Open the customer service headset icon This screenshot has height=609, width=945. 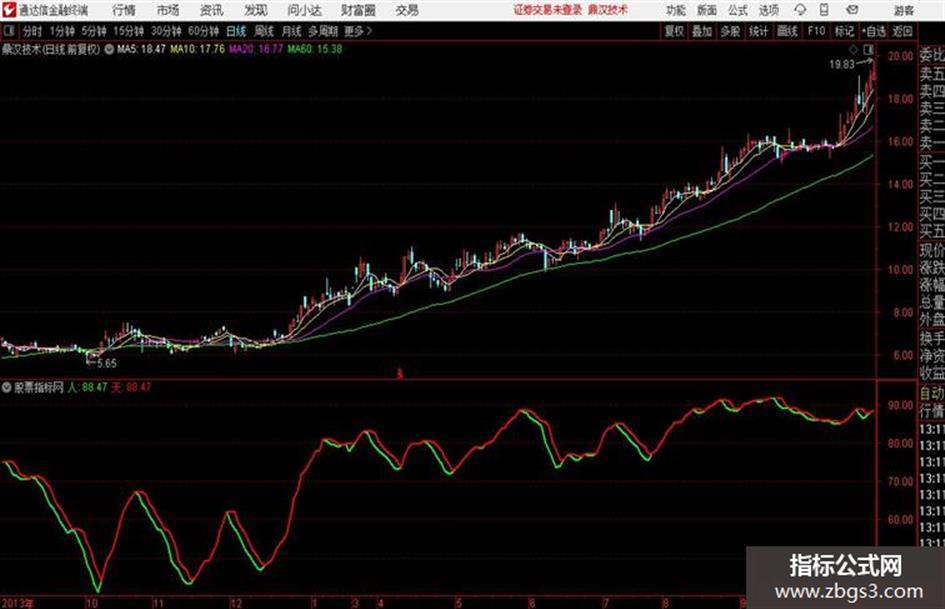click(800, 10)
